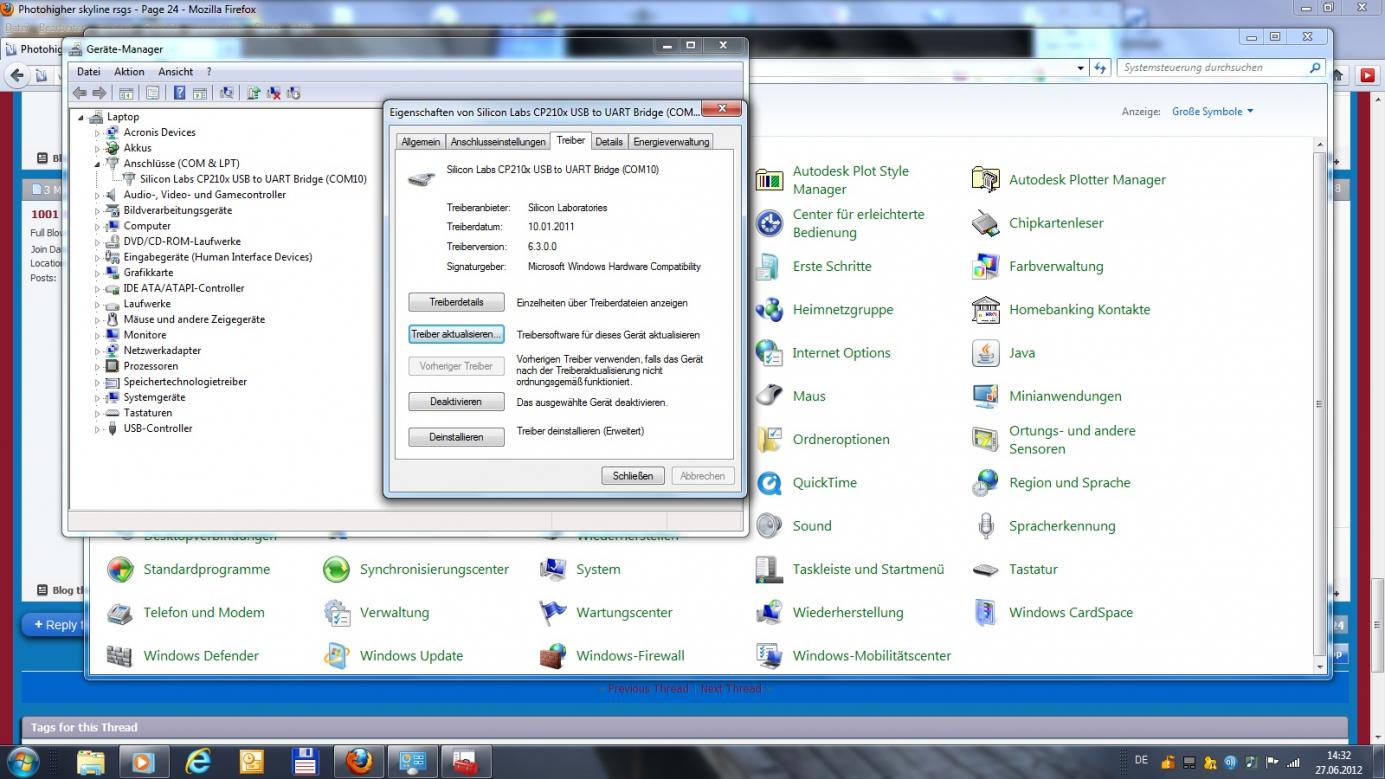Open Anzeige Große Symbole dropdown
The height and width of the screenshot is (779, 1385).
tap(1212, 112)
